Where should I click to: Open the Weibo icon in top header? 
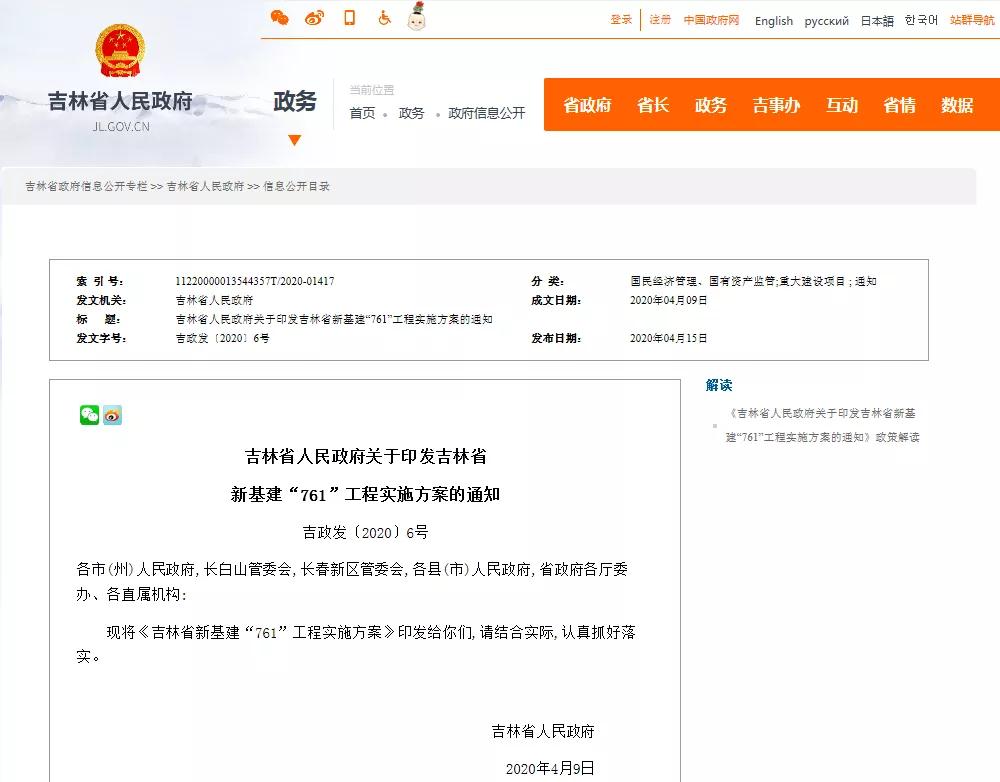(315, 18)
